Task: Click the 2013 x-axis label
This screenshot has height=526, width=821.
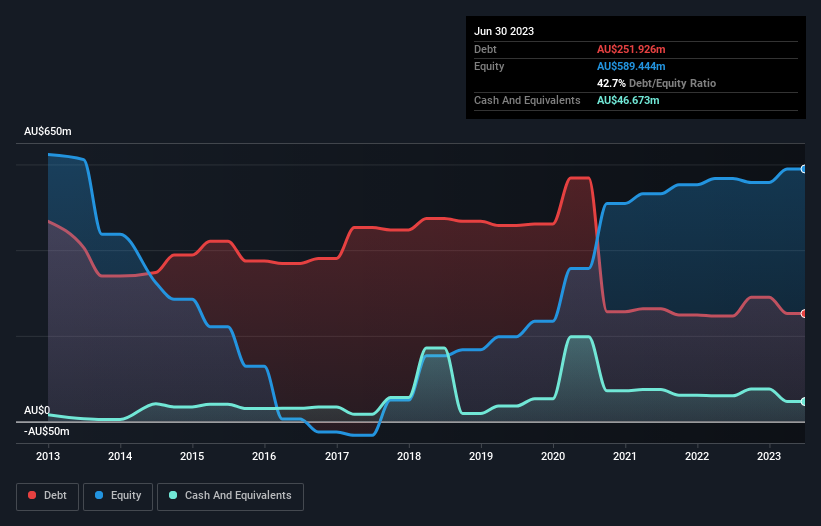Action: [48, 456]
